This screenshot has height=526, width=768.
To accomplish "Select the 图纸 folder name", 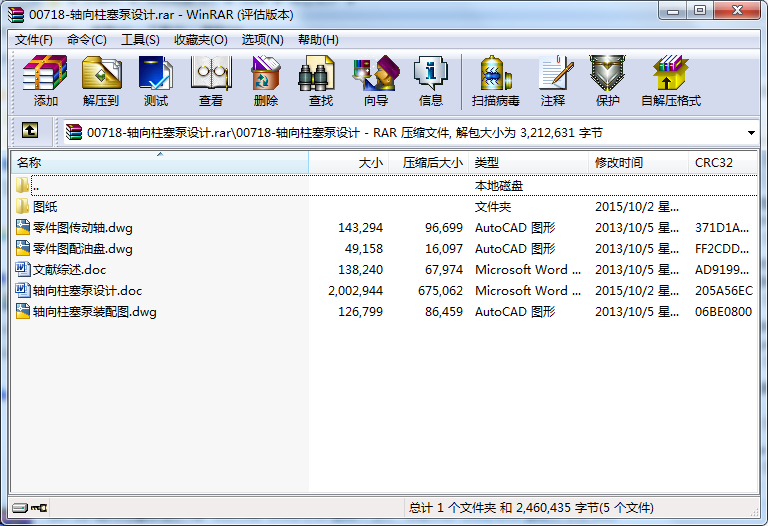I will pos(45,207).
